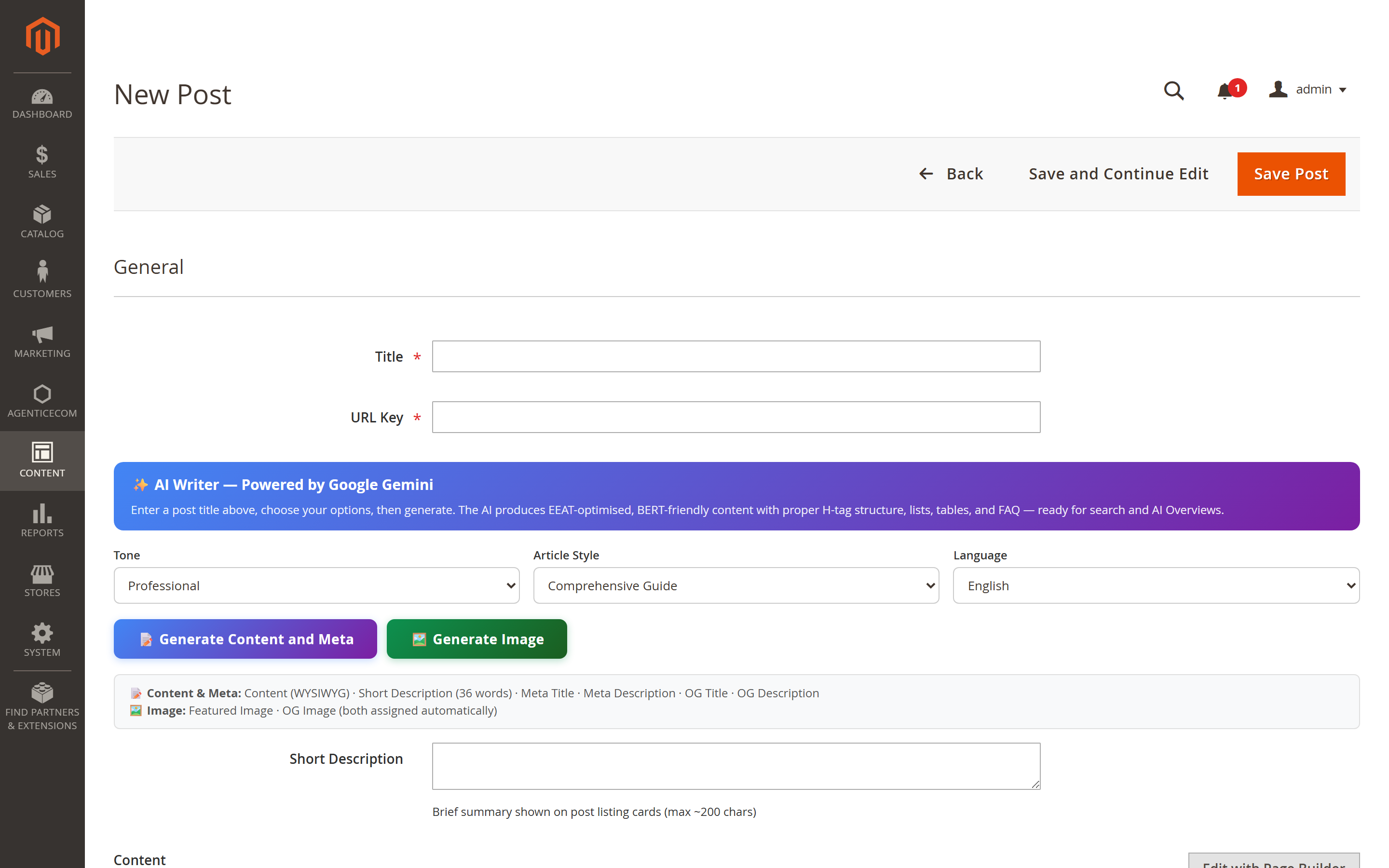Focus the Short Description textarea

click(736, 766)
